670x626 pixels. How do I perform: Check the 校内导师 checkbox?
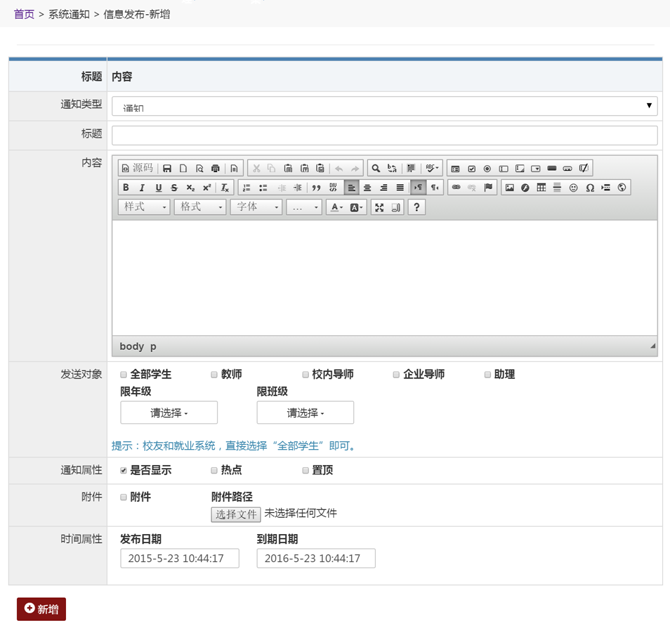pyautogui.click(x=306, y=375)
